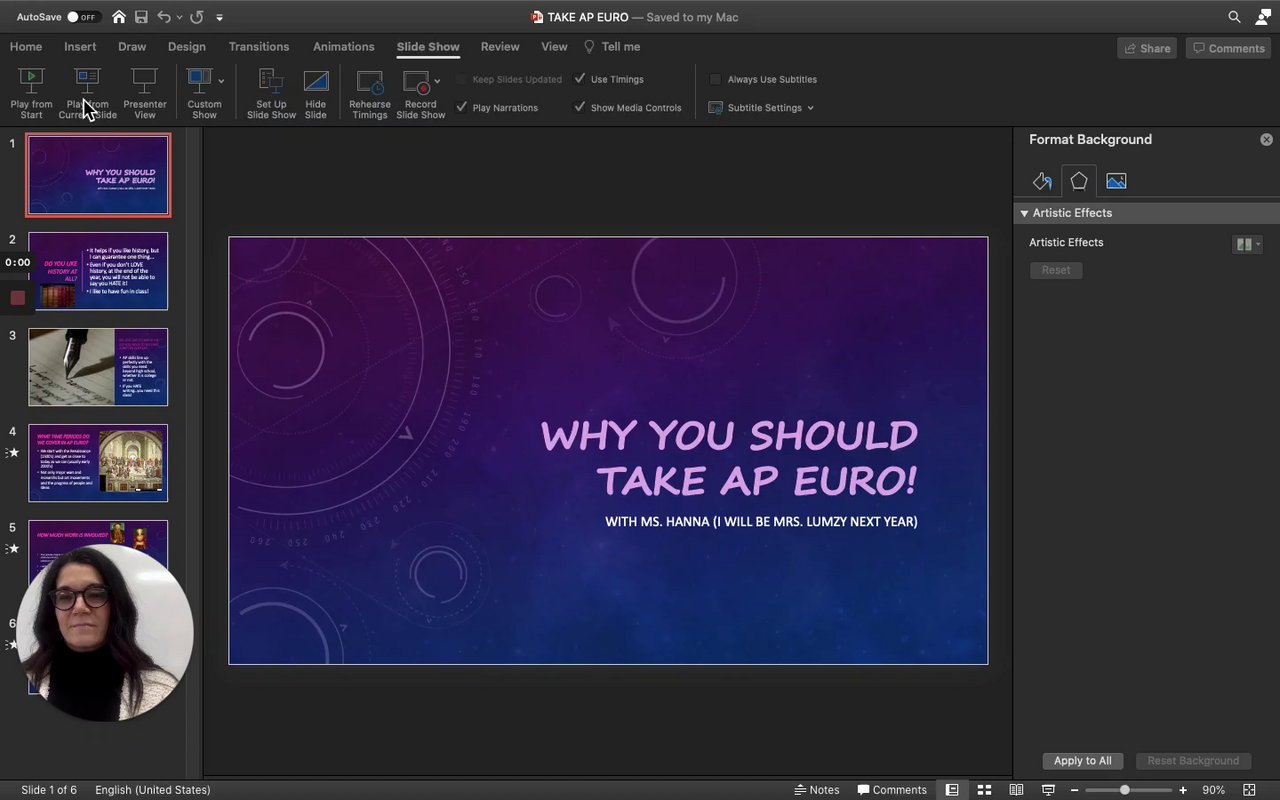Uncheck Use Timings checkbox

click(580, 79)
